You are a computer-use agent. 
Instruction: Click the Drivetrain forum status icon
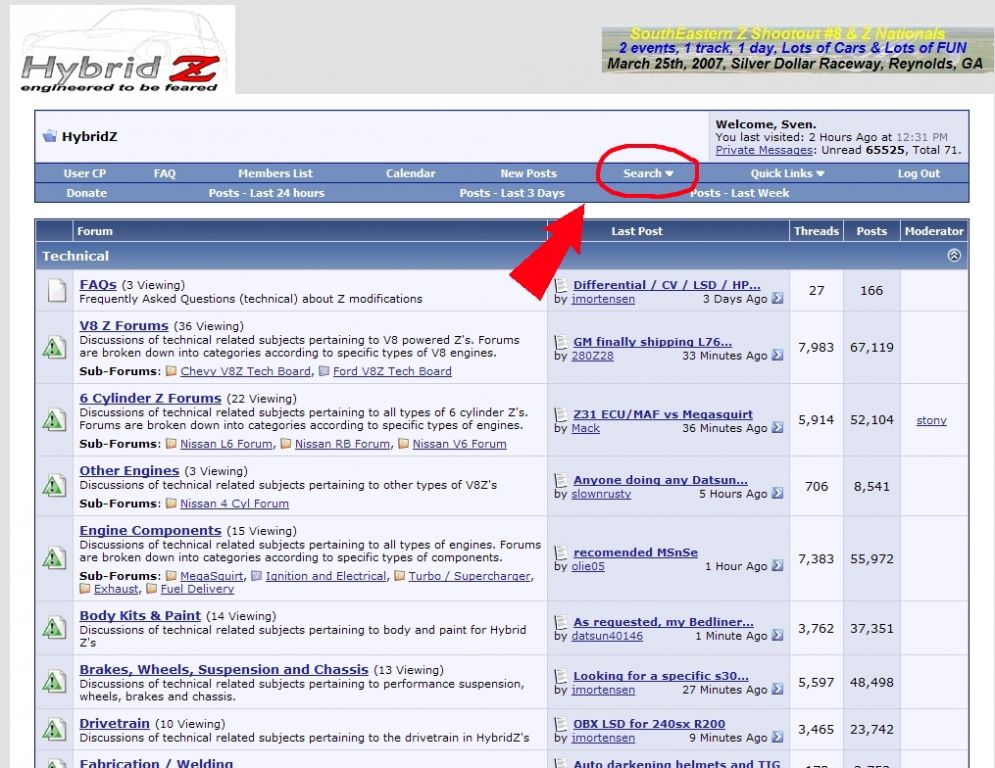click(x=54, y=732)
